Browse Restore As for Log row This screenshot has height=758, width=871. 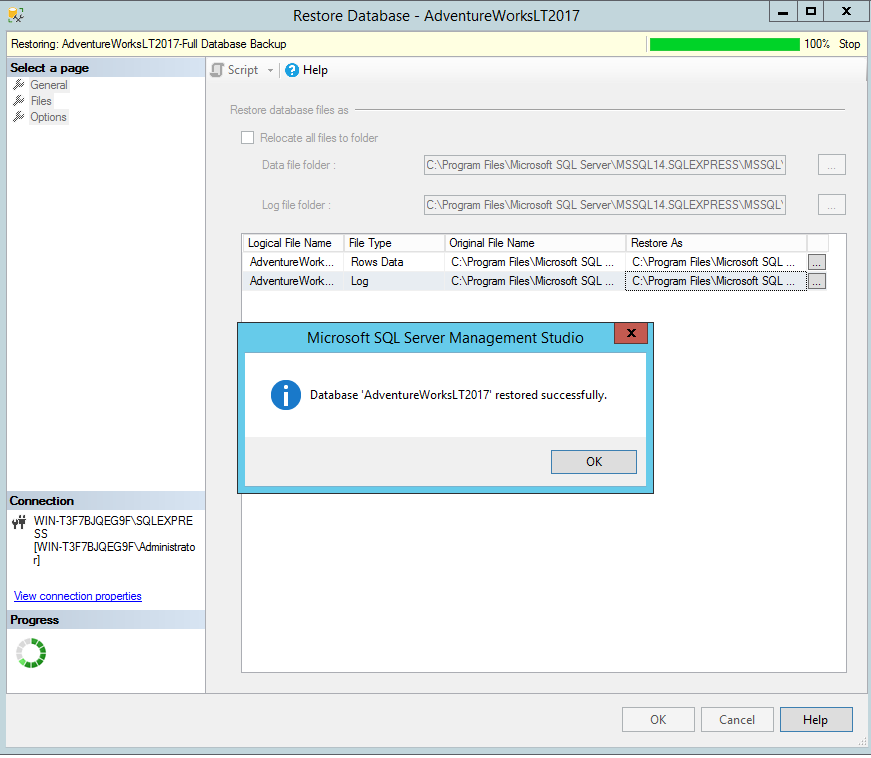point(817,282)
